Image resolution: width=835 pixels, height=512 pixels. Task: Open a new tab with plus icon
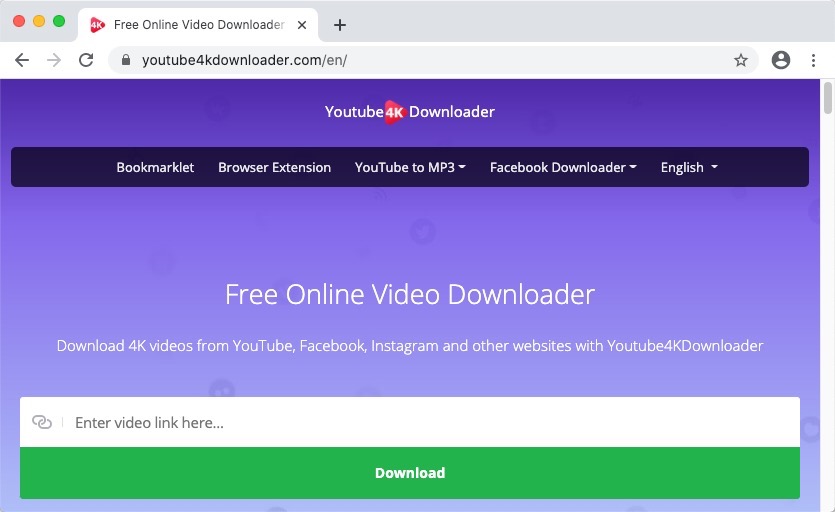pyautogui.click(x=340, y=25)
